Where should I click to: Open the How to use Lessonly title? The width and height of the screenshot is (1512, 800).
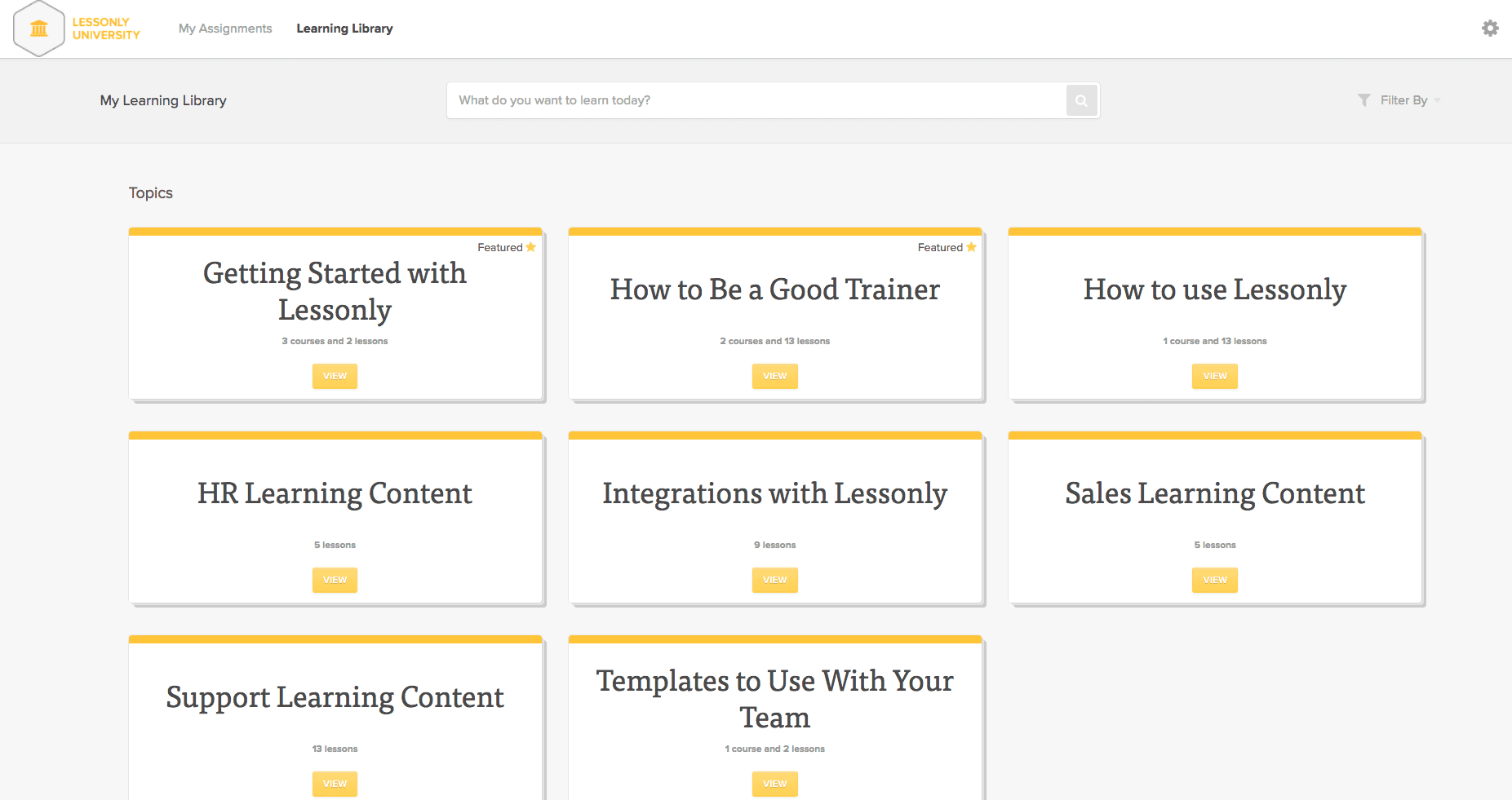[x=1214, y=290]
